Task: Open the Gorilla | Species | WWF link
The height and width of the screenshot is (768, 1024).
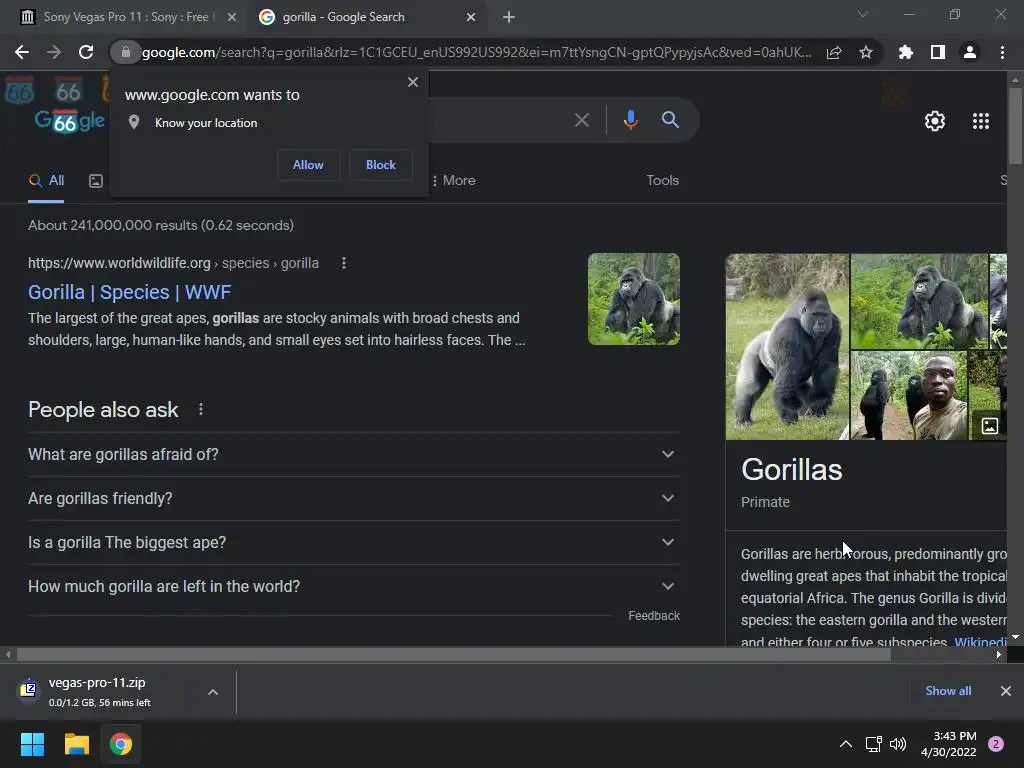Action: pyautogui.click(x=129, y=293)
